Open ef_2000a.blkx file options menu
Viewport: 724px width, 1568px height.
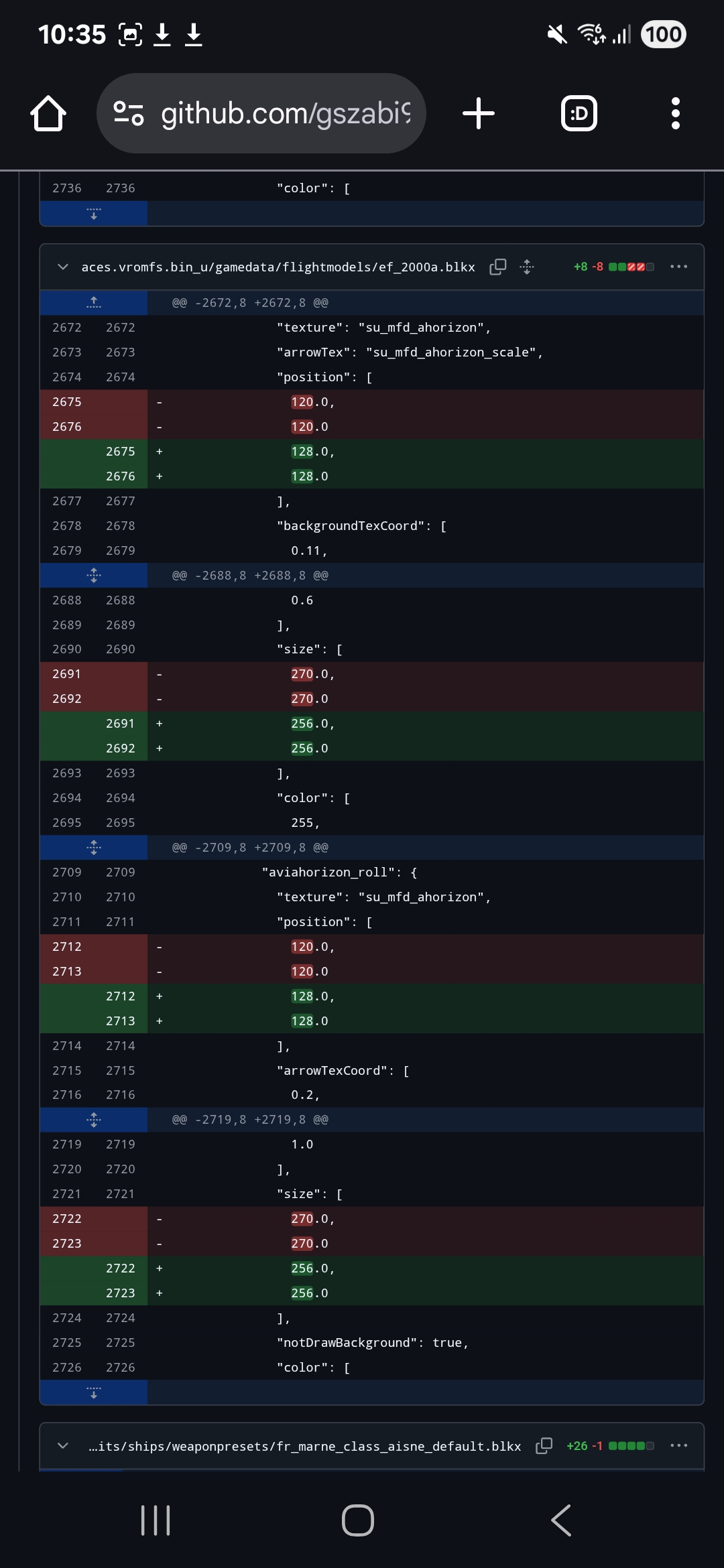click(x=678, y=267)
